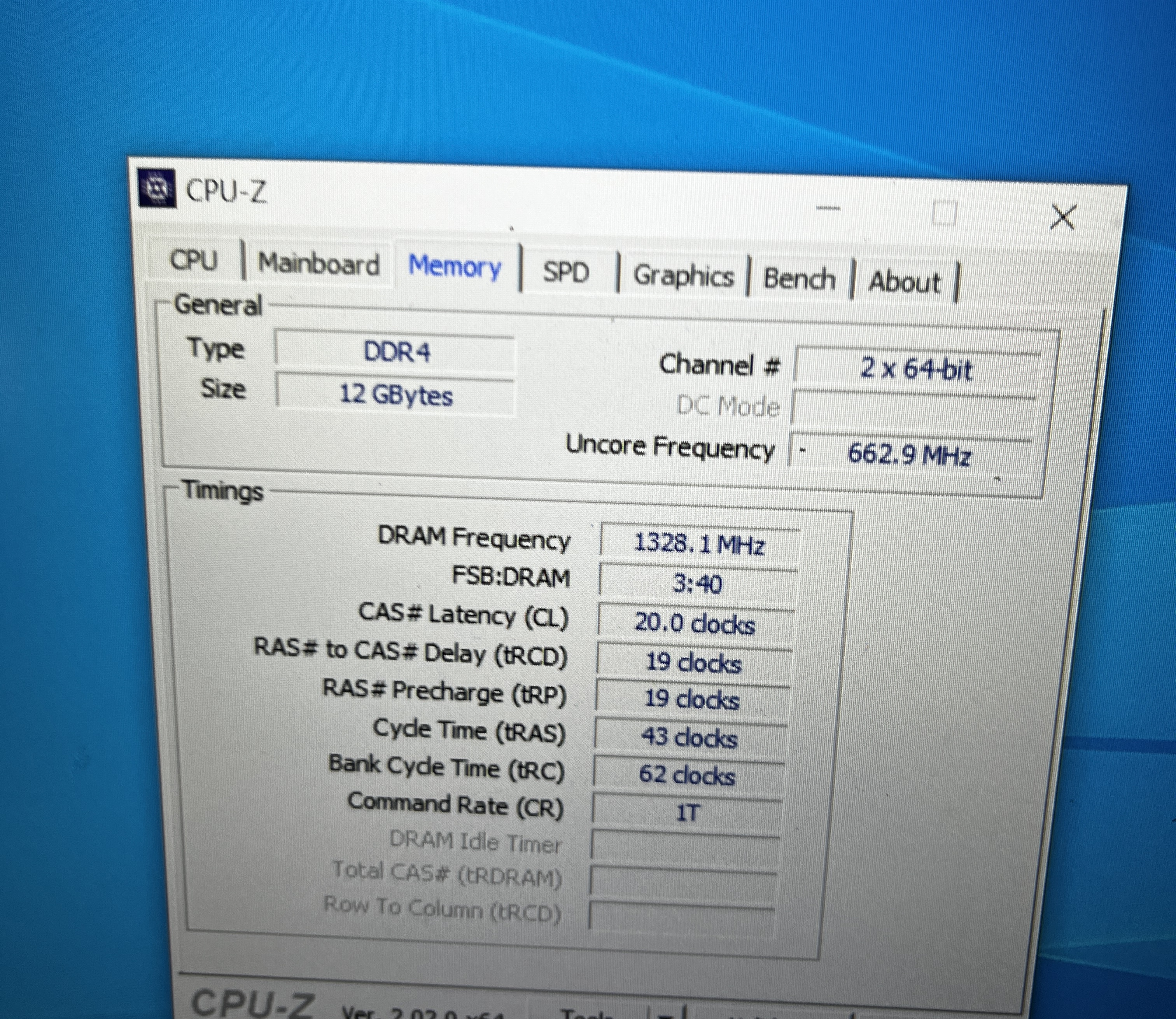Open the Mainboard tab
Screen dimensions: 1176x1019
pyautogui.click(x=318, y=264)
